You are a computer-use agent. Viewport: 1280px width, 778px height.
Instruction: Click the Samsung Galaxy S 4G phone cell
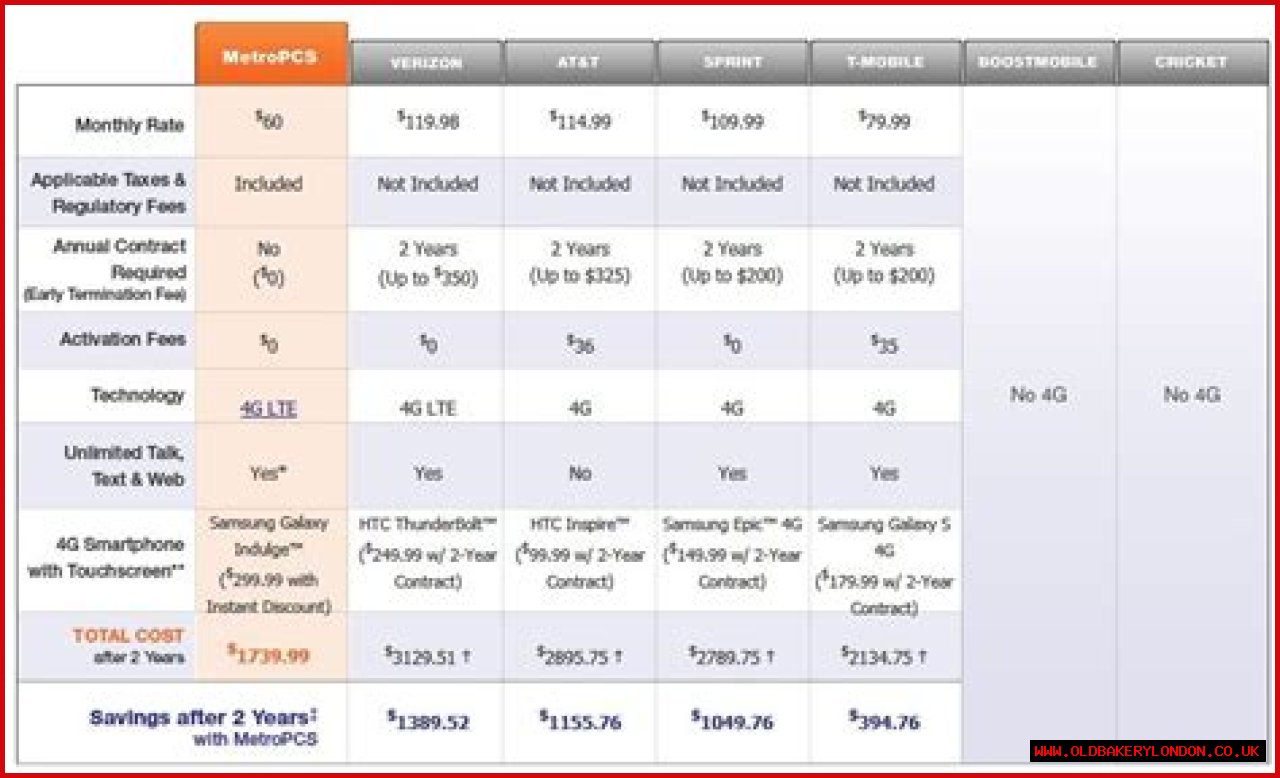884,566
